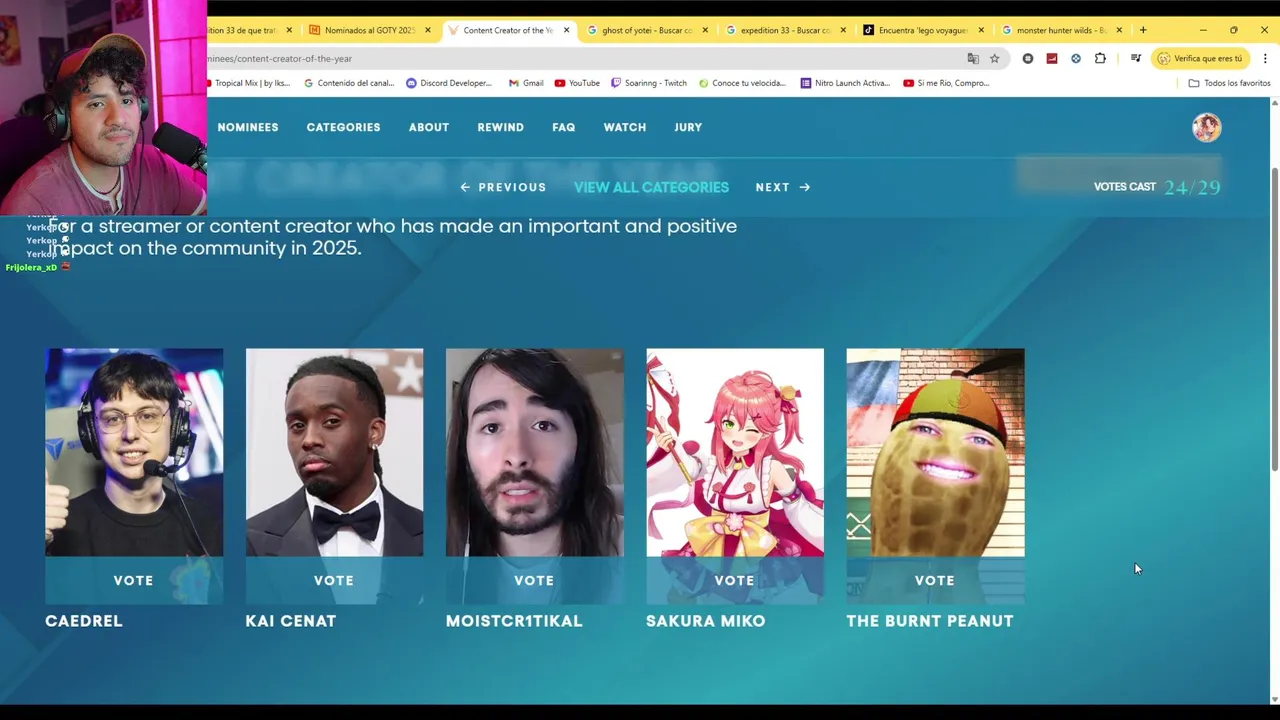Screen dimensions: 1280x720
Task: Click the votes cast 24/29 counter
Action: [x=1157, y=187]
